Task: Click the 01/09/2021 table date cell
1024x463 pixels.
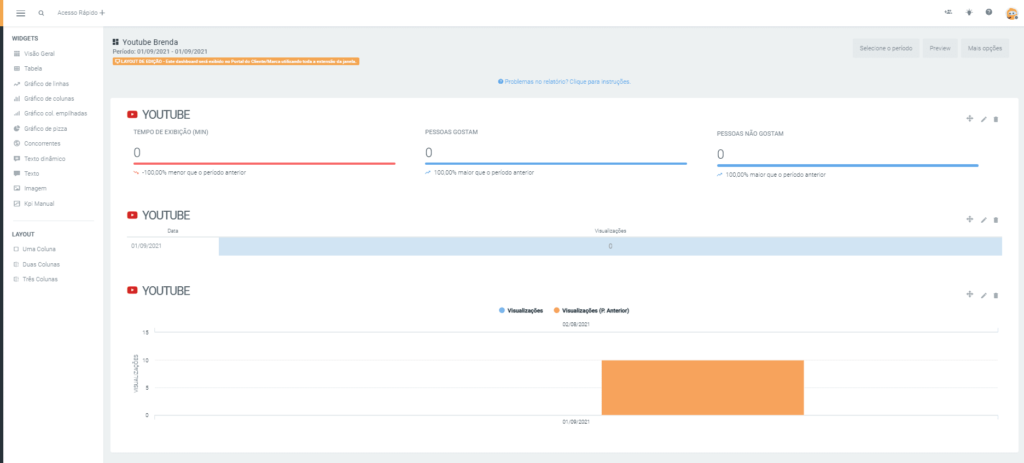Action: pos(173,246)
